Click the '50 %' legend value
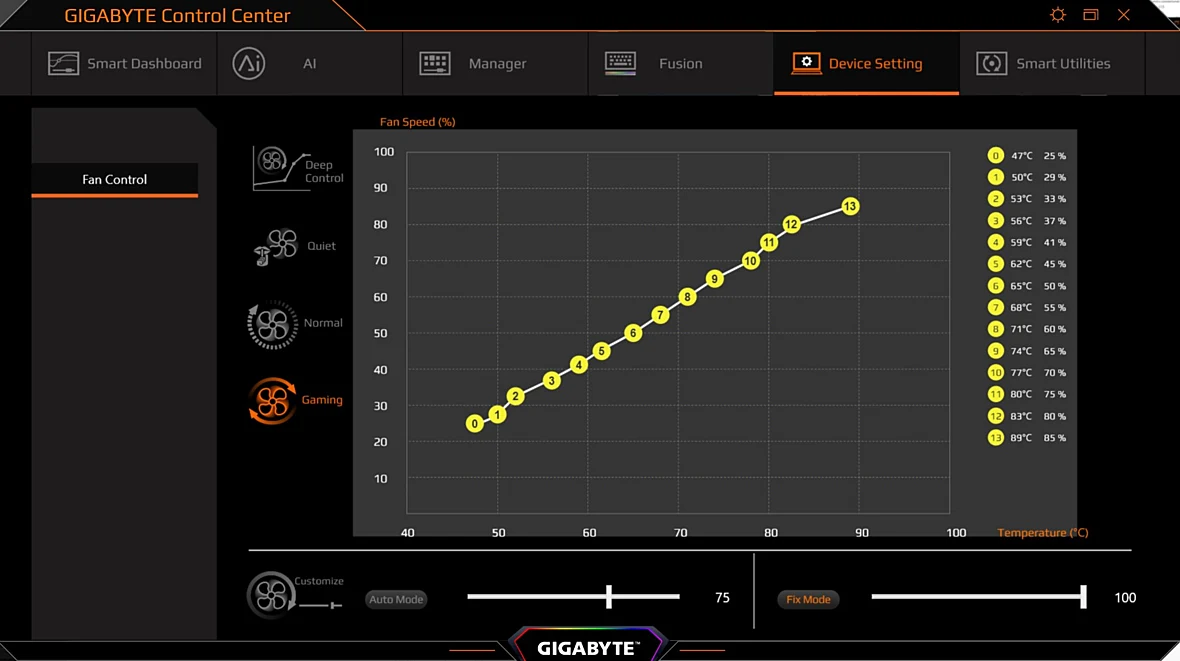Screen dimensions: 1180x661 click(x=1054, y=286)
